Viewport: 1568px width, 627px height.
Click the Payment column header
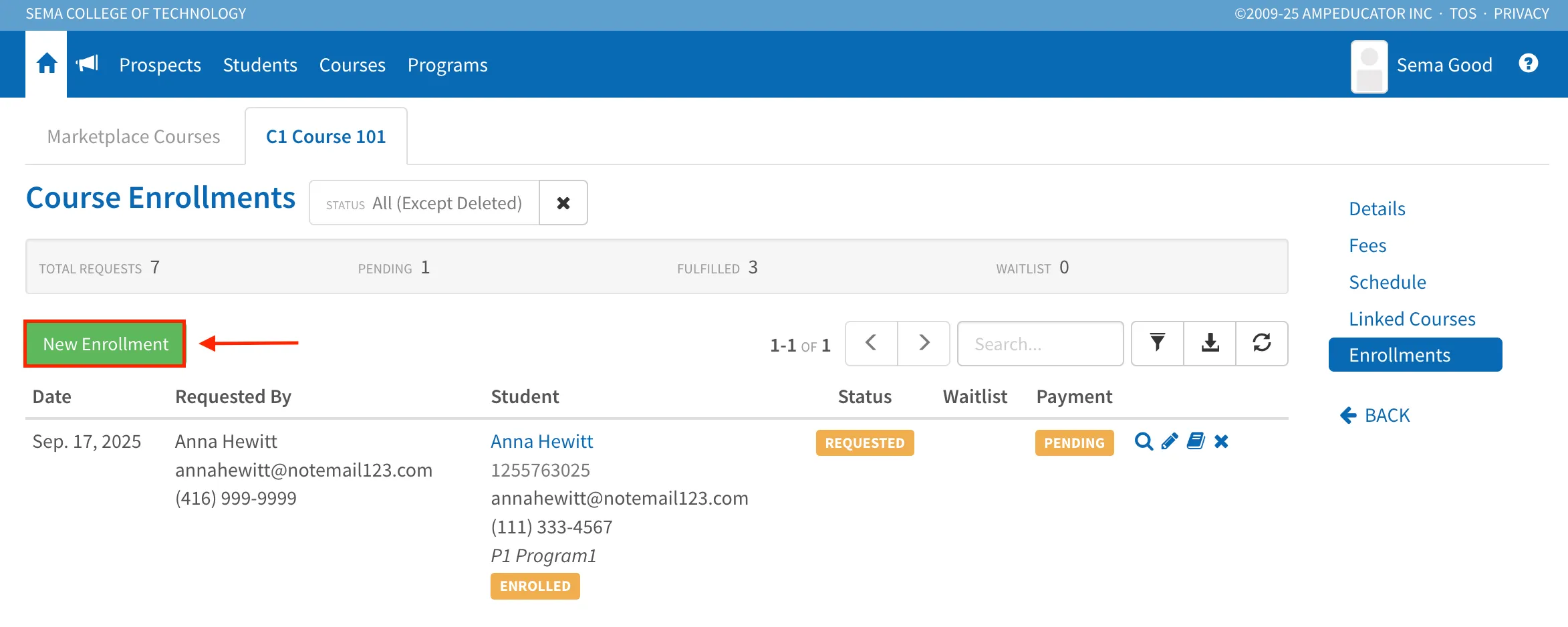click(x=1074, y=396)
